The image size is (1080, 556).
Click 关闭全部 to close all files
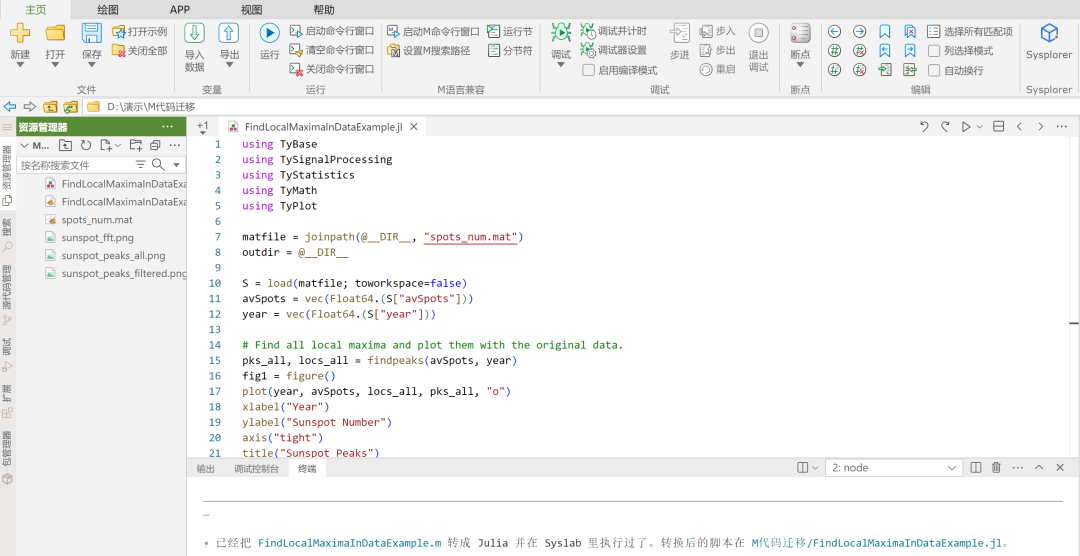point(141,51)
